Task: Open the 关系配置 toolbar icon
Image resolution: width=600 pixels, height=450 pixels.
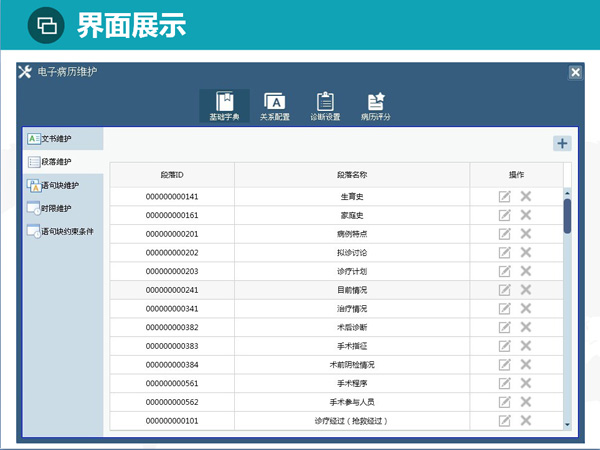Action: pos(275,106)
